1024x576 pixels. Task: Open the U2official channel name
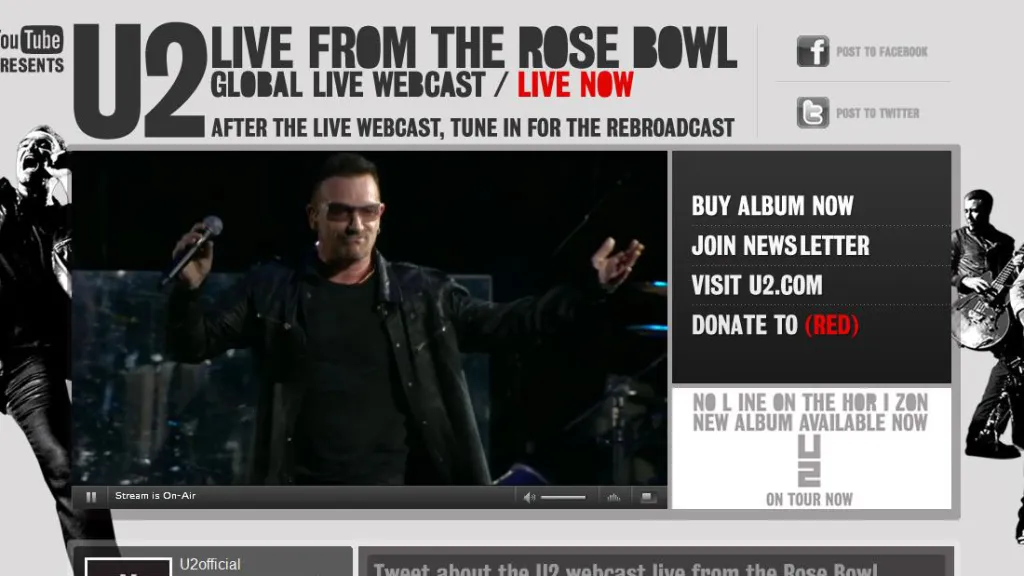click(210, 564)
